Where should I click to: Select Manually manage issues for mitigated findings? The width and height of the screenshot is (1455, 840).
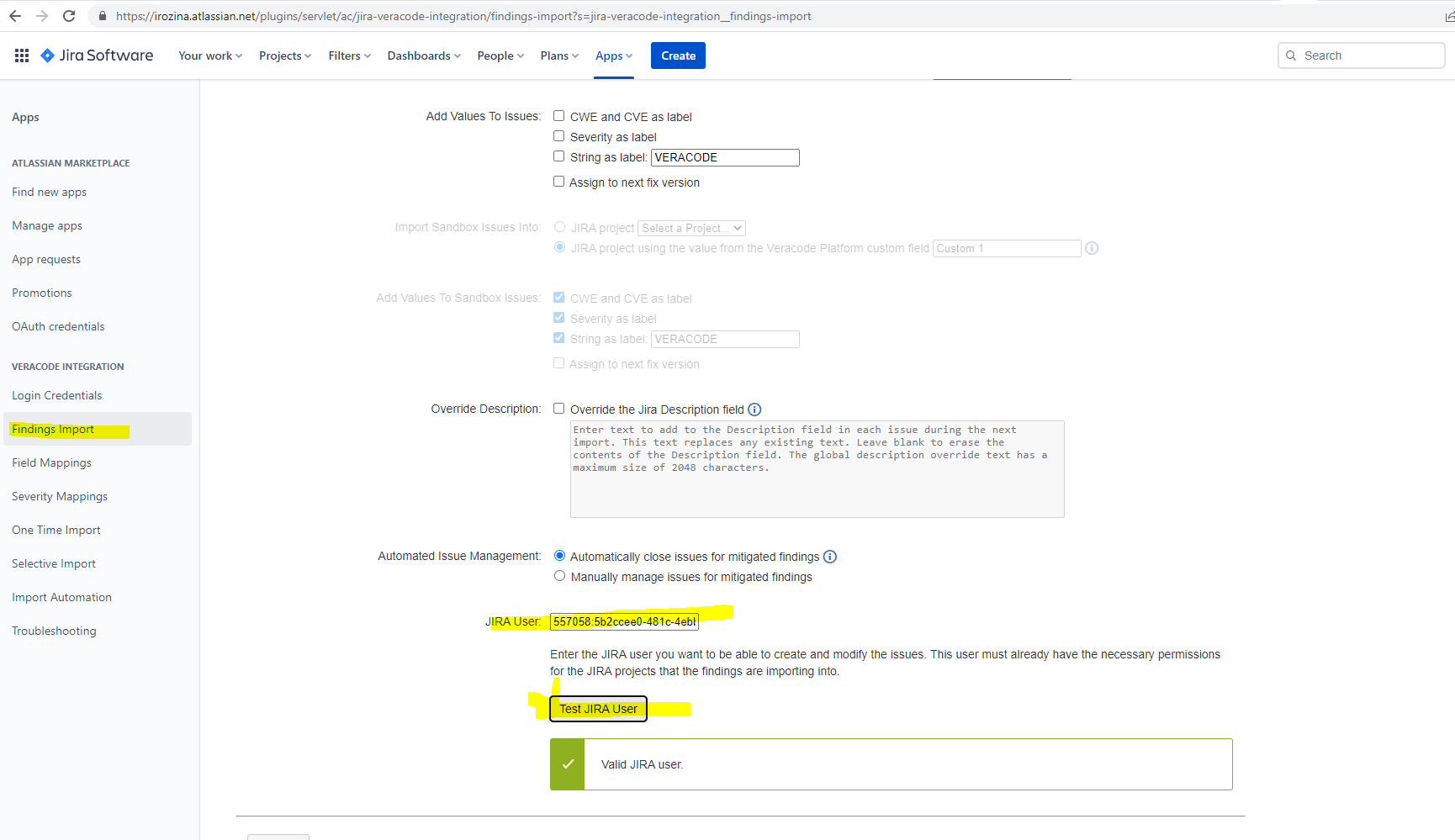pyautogui.click(x=559, y=575)
